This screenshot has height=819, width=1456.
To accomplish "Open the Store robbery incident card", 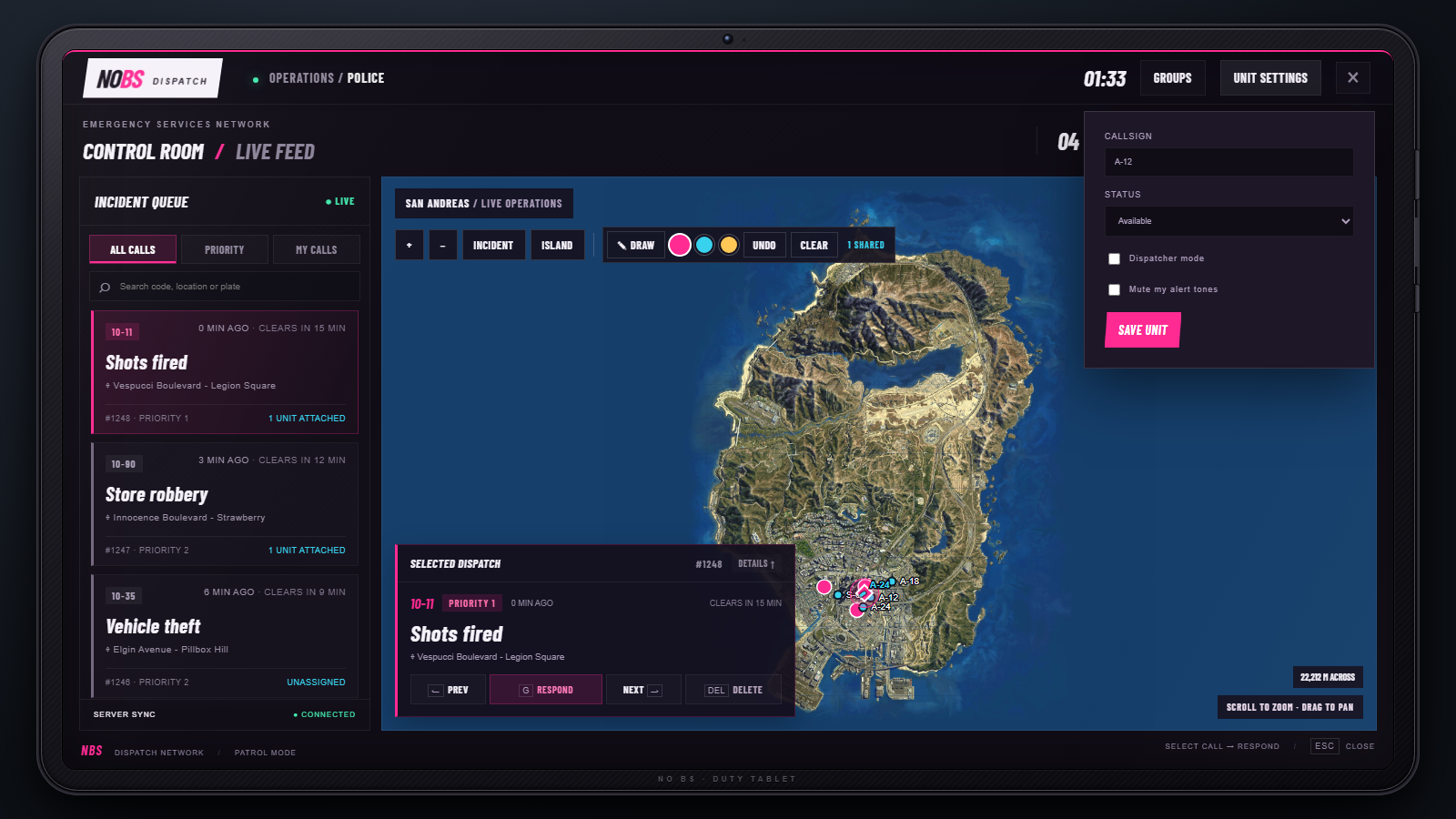I will (225, 504).
